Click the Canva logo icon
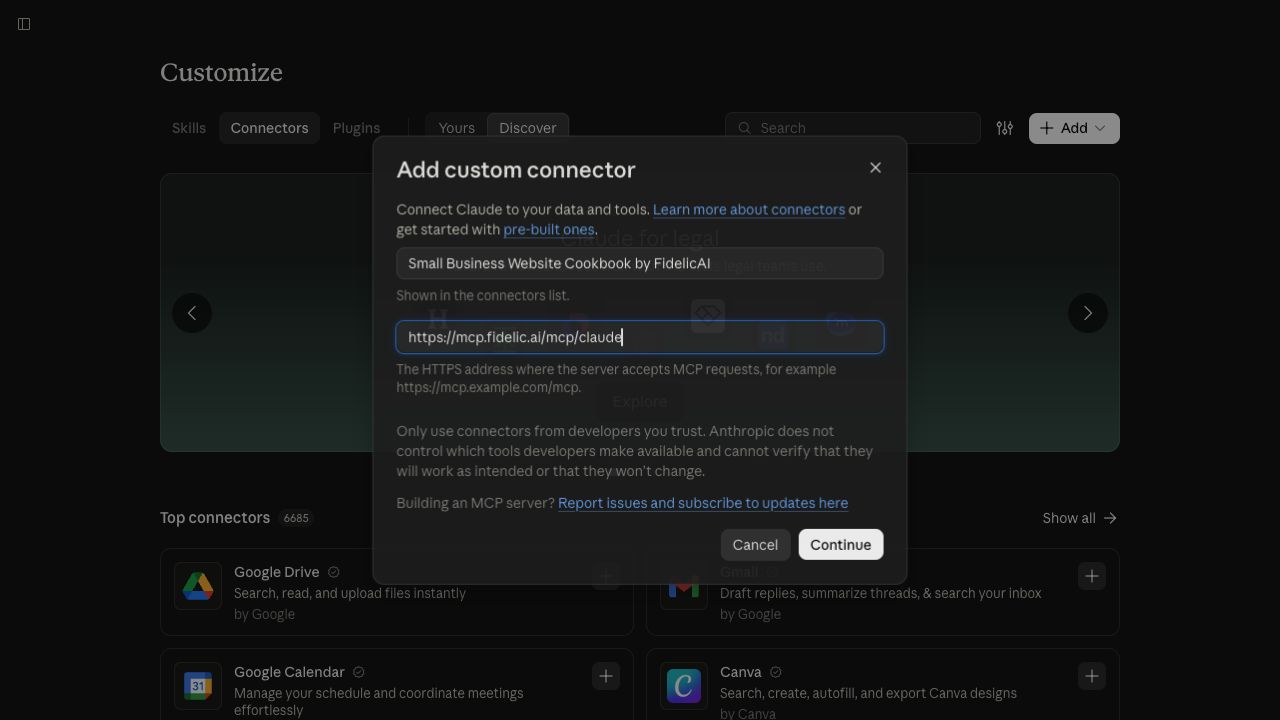Viewport: 1280px width, 720px height. coord(684,686)
